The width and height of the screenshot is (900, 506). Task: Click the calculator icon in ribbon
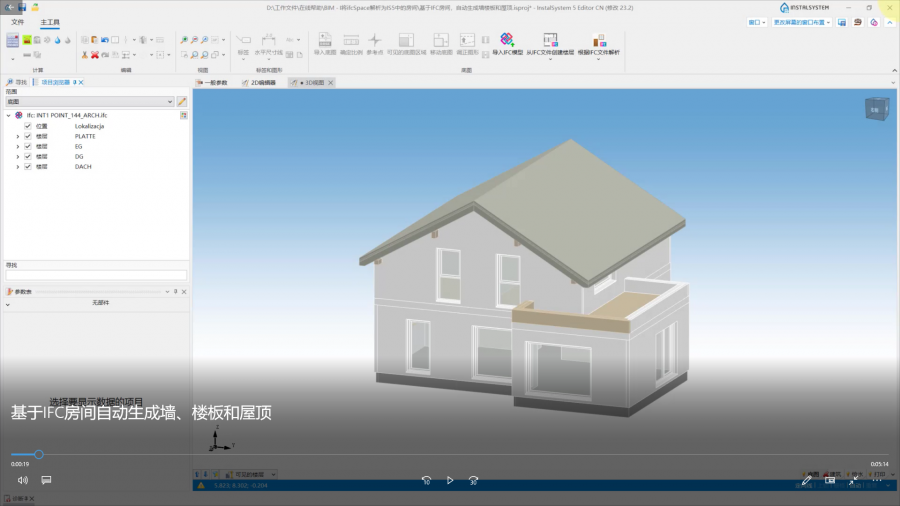click(13, 41)
